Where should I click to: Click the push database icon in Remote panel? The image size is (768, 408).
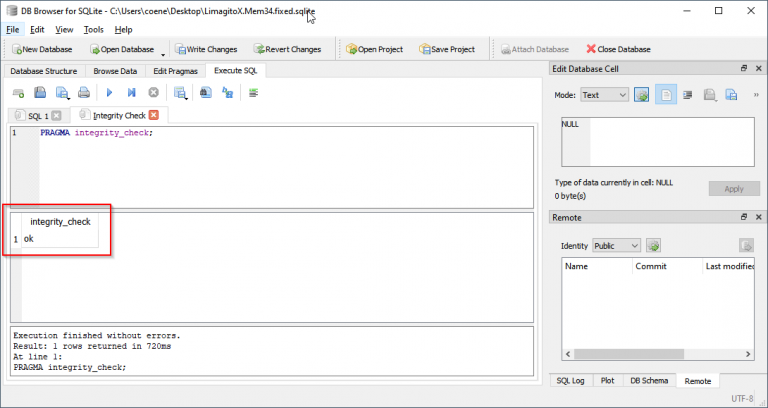pos(746,246)
